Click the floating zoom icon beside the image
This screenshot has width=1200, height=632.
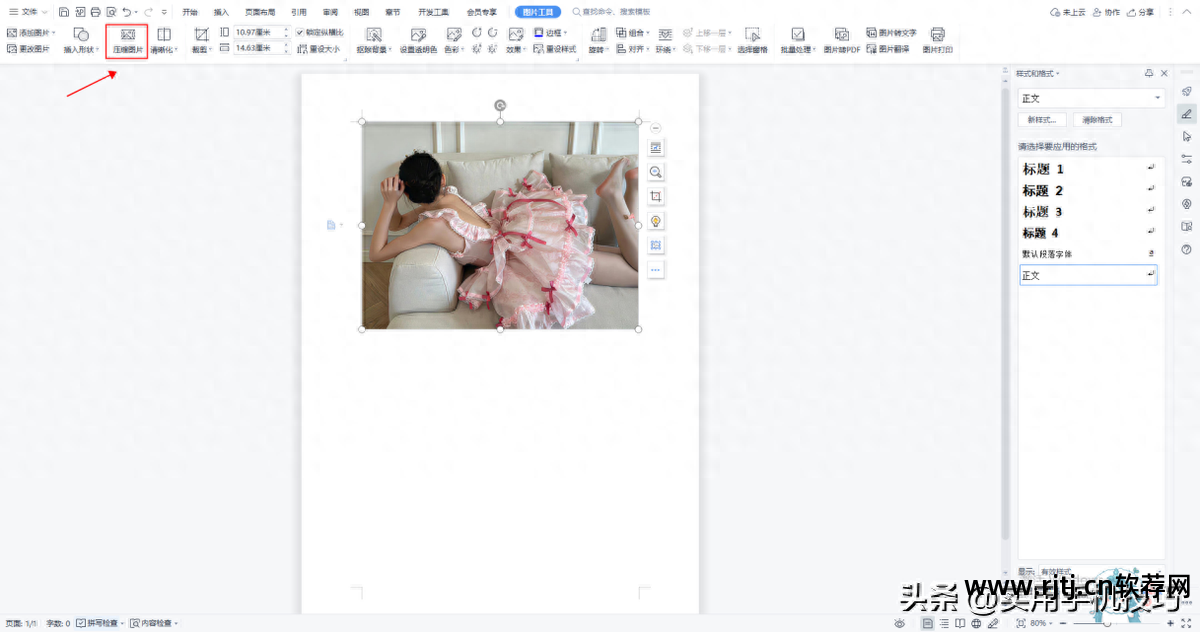pos(656,172)
